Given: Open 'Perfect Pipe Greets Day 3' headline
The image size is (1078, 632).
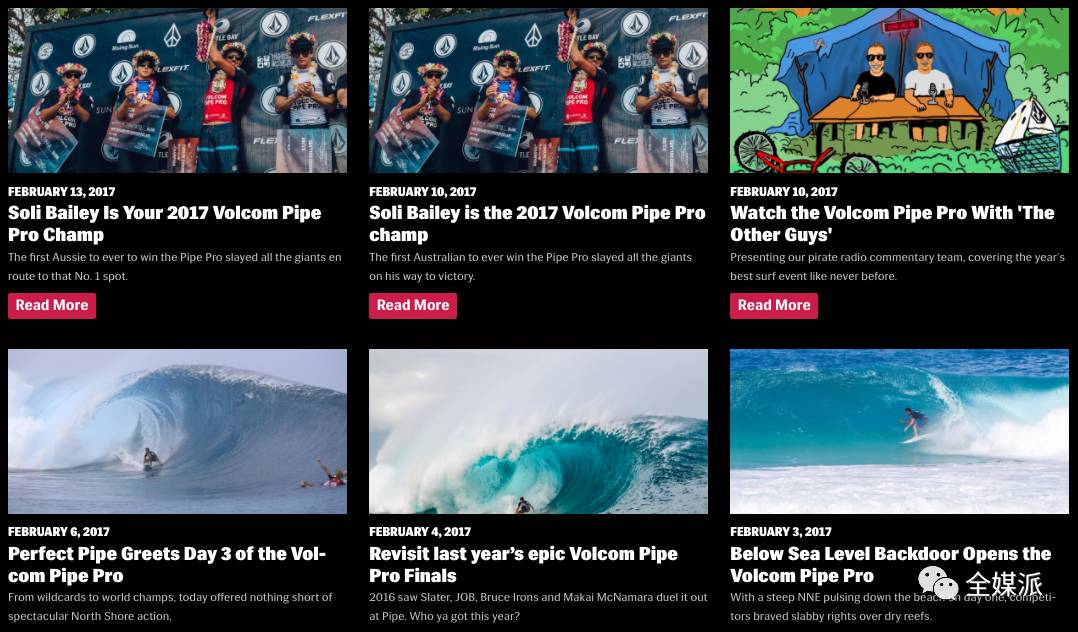Looking at the screenshot, I should pos(167,565).
